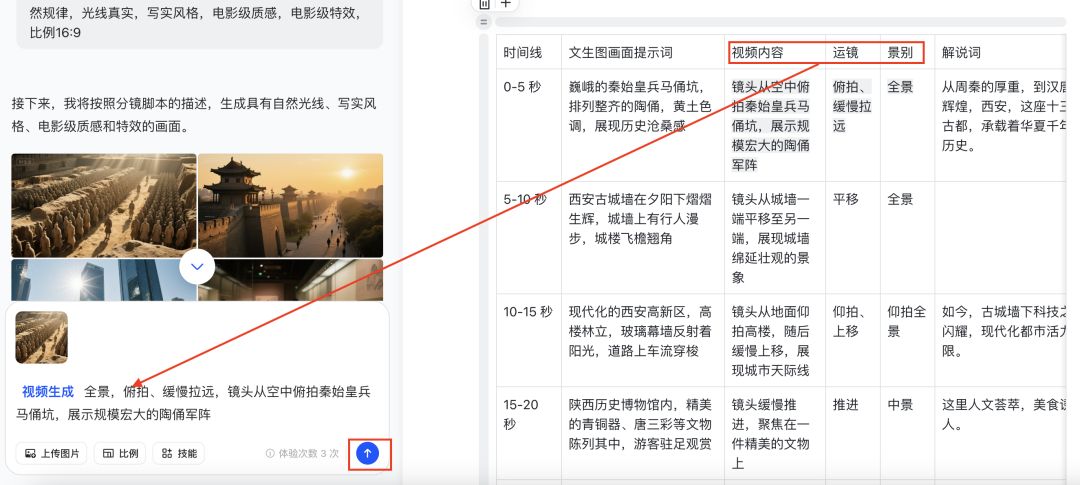Click the 文生图画面提示词 column header cell

coord(643,52)
